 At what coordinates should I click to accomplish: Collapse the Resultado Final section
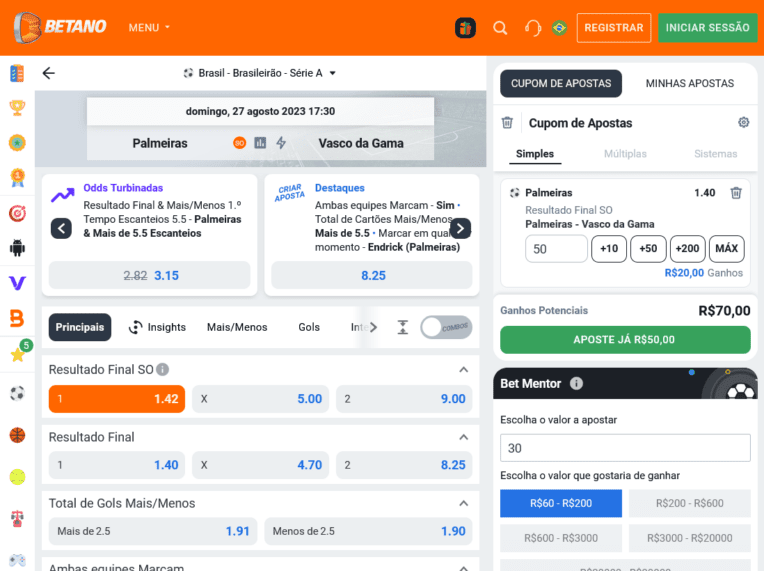[463, 437]
